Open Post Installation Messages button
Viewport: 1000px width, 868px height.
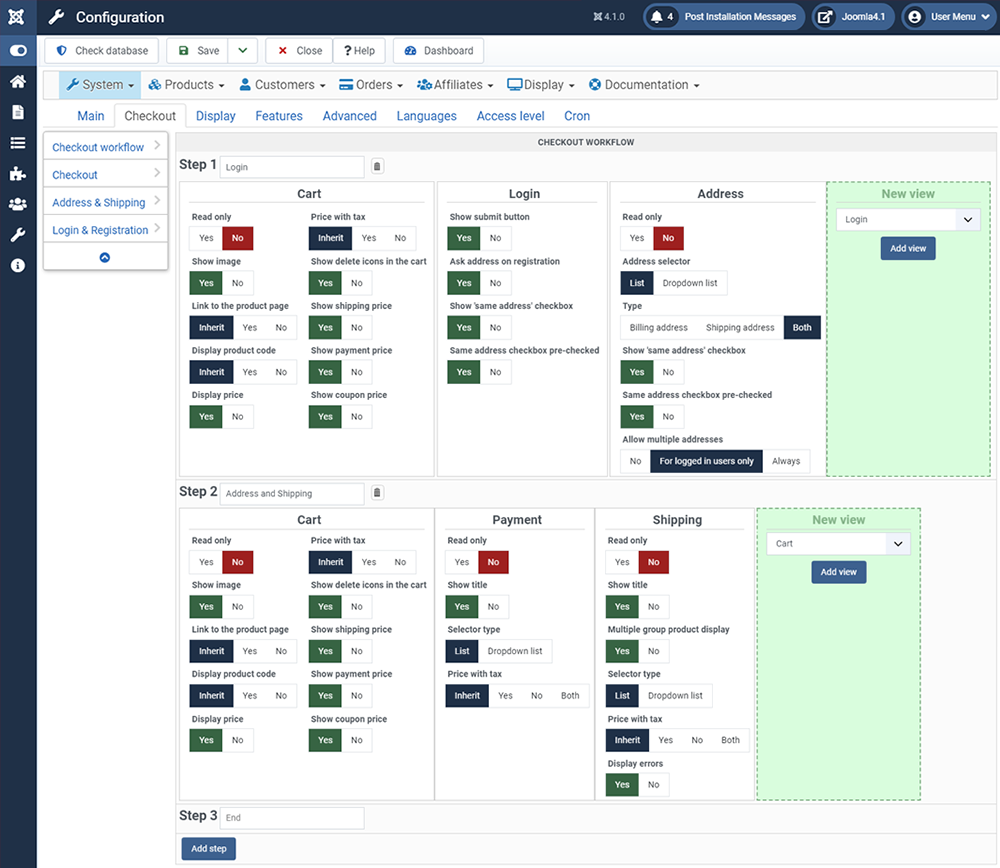pos(724,17)
